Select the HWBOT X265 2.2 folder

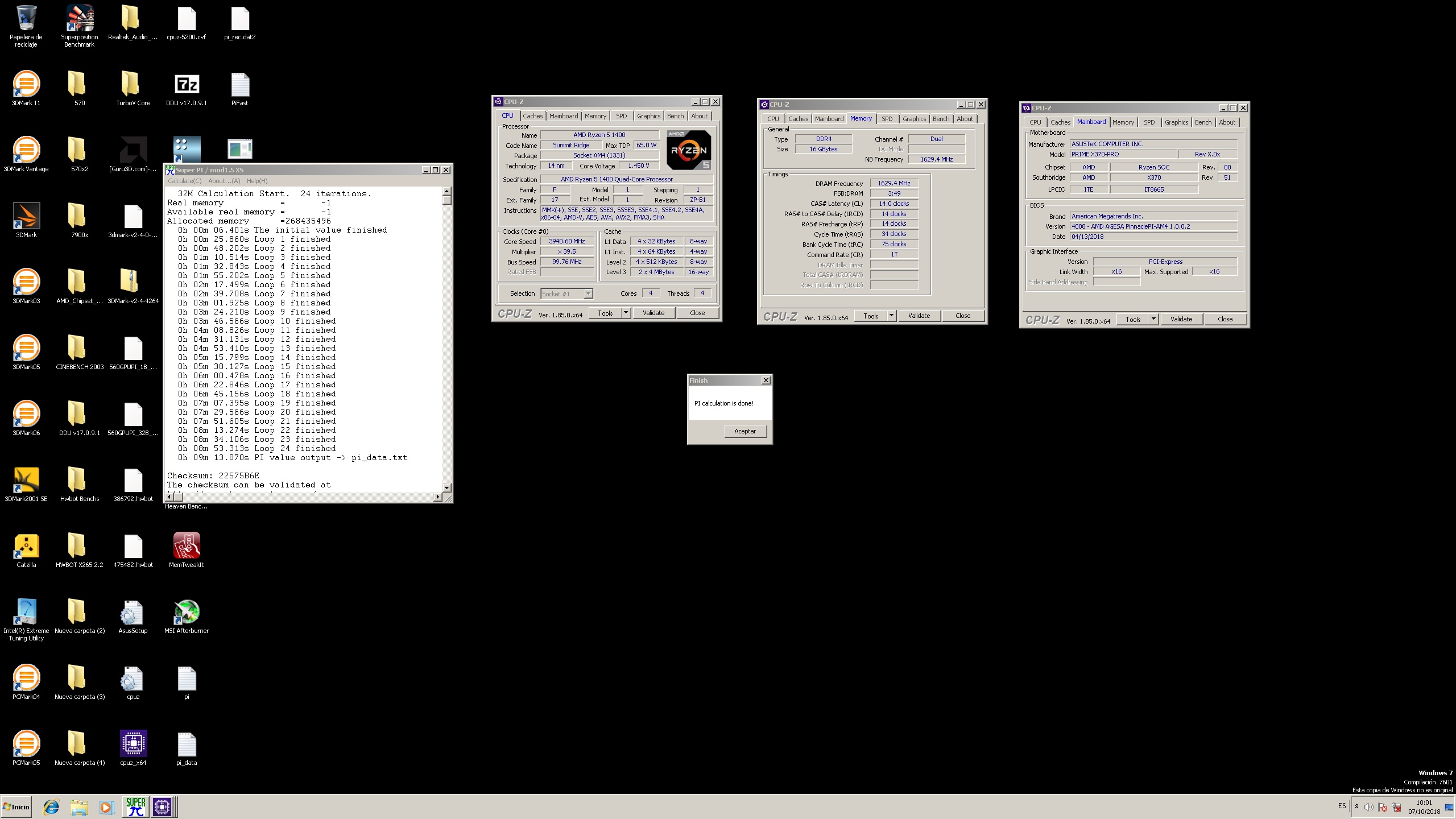tap(79, 550)
